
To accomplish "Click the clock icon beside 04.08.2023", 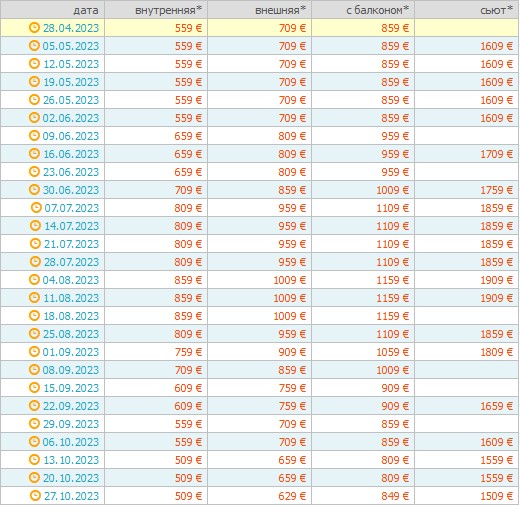I will (34, 279).
